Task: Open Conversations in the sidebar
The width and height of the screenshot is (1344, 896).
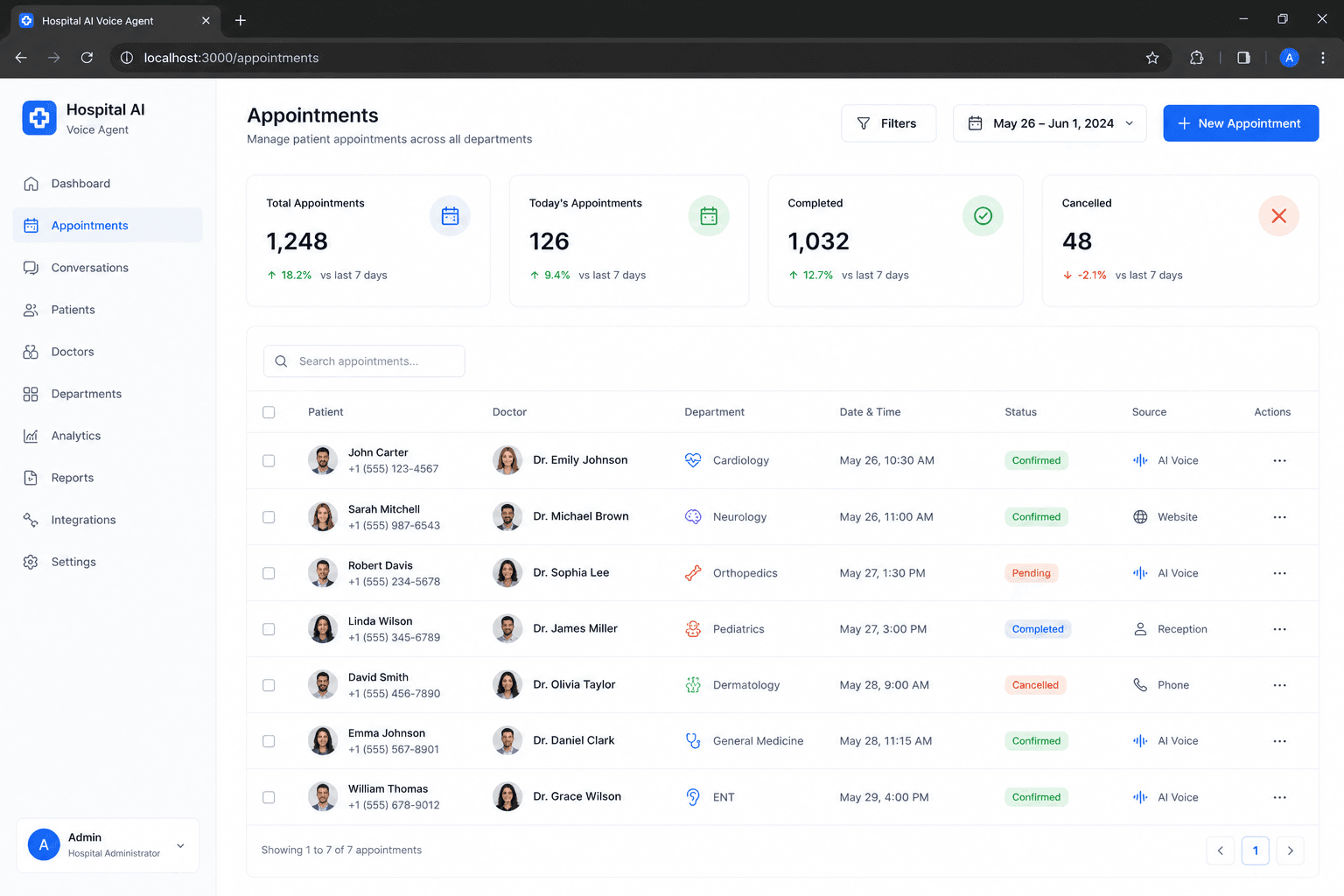Action: click(x=108, y=268)
